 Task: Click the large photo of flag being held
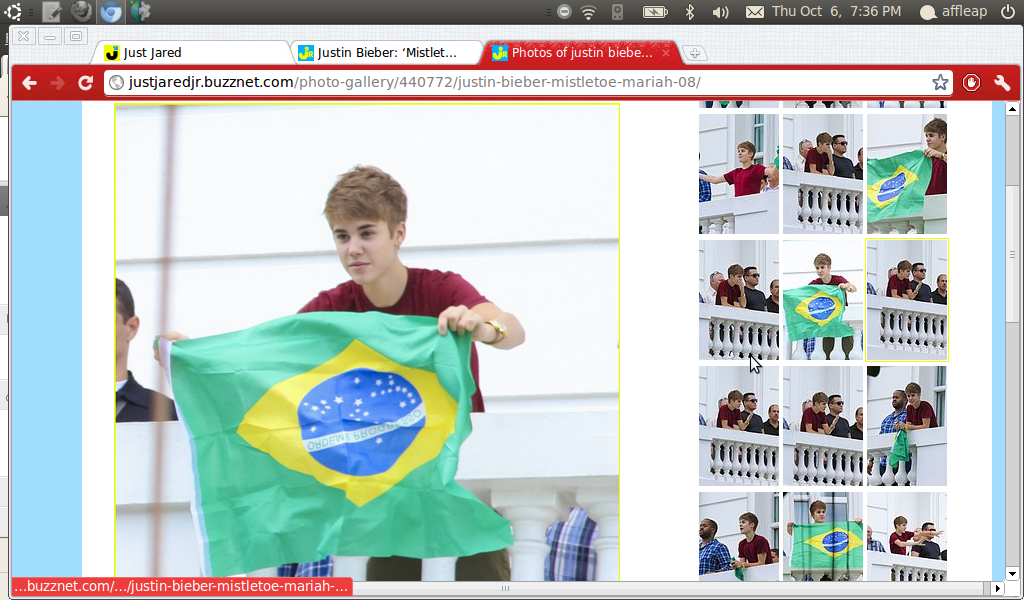click(x=367, y=342)
